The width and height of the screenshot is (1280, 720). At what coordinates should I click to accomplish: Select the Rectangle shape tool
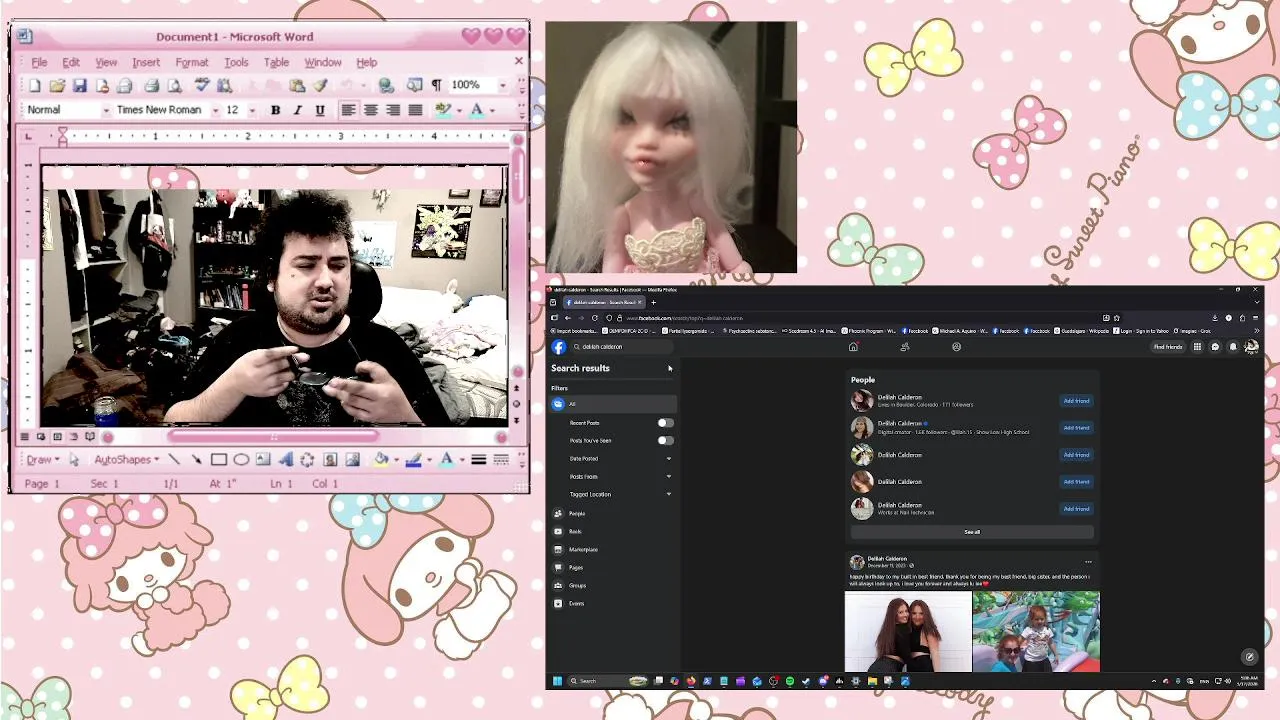[x=219, y=460]
